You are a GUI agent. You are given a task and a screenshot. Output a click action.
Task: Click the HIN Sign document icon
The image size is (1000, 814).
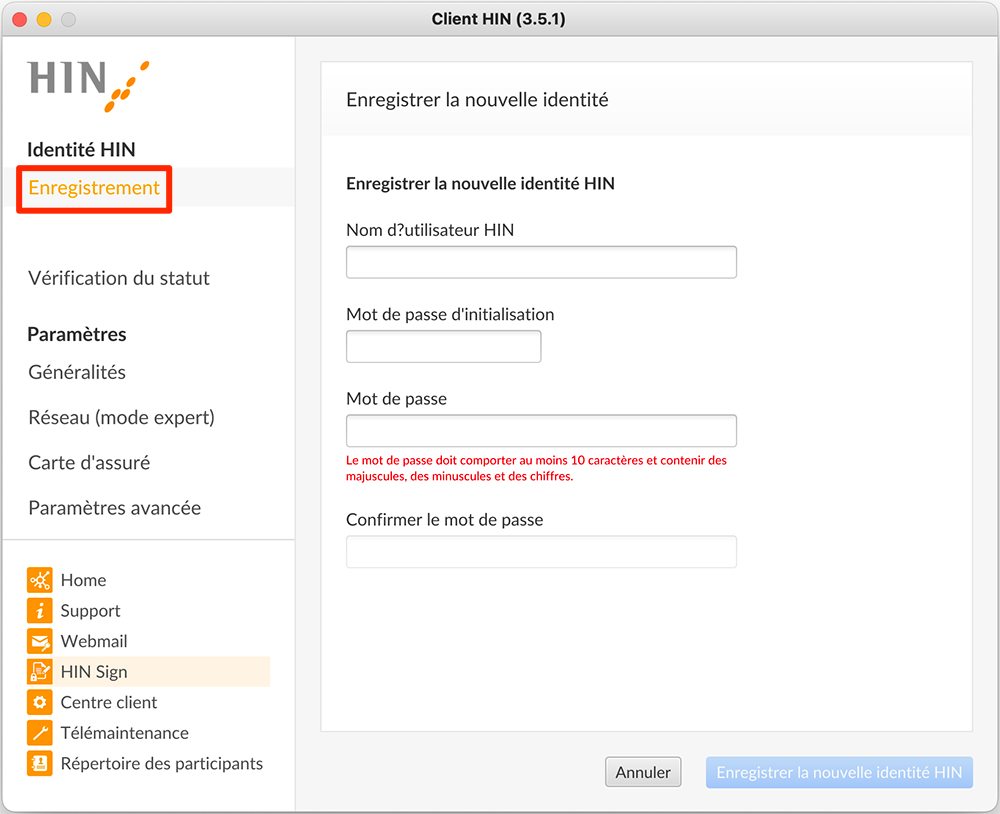[x=40, y=672]
